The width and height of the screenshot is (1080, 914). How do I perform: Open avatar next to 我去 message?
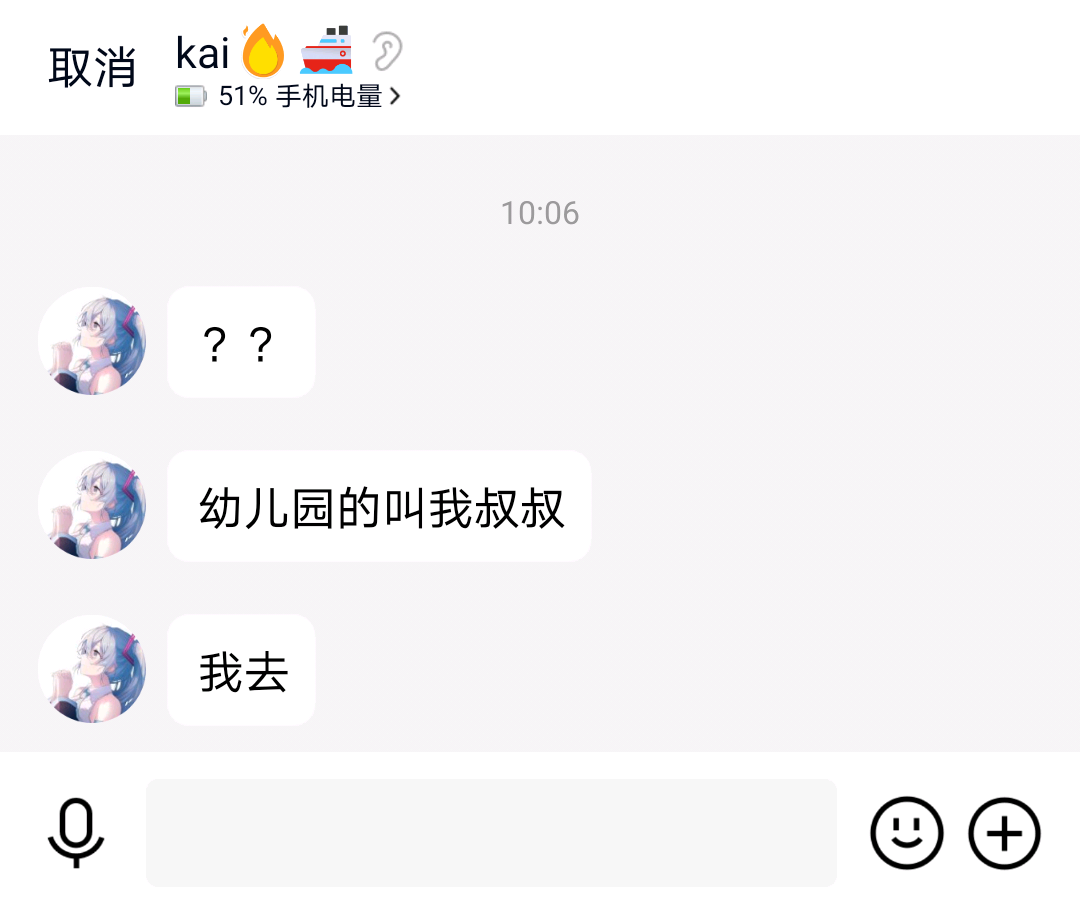92,669
